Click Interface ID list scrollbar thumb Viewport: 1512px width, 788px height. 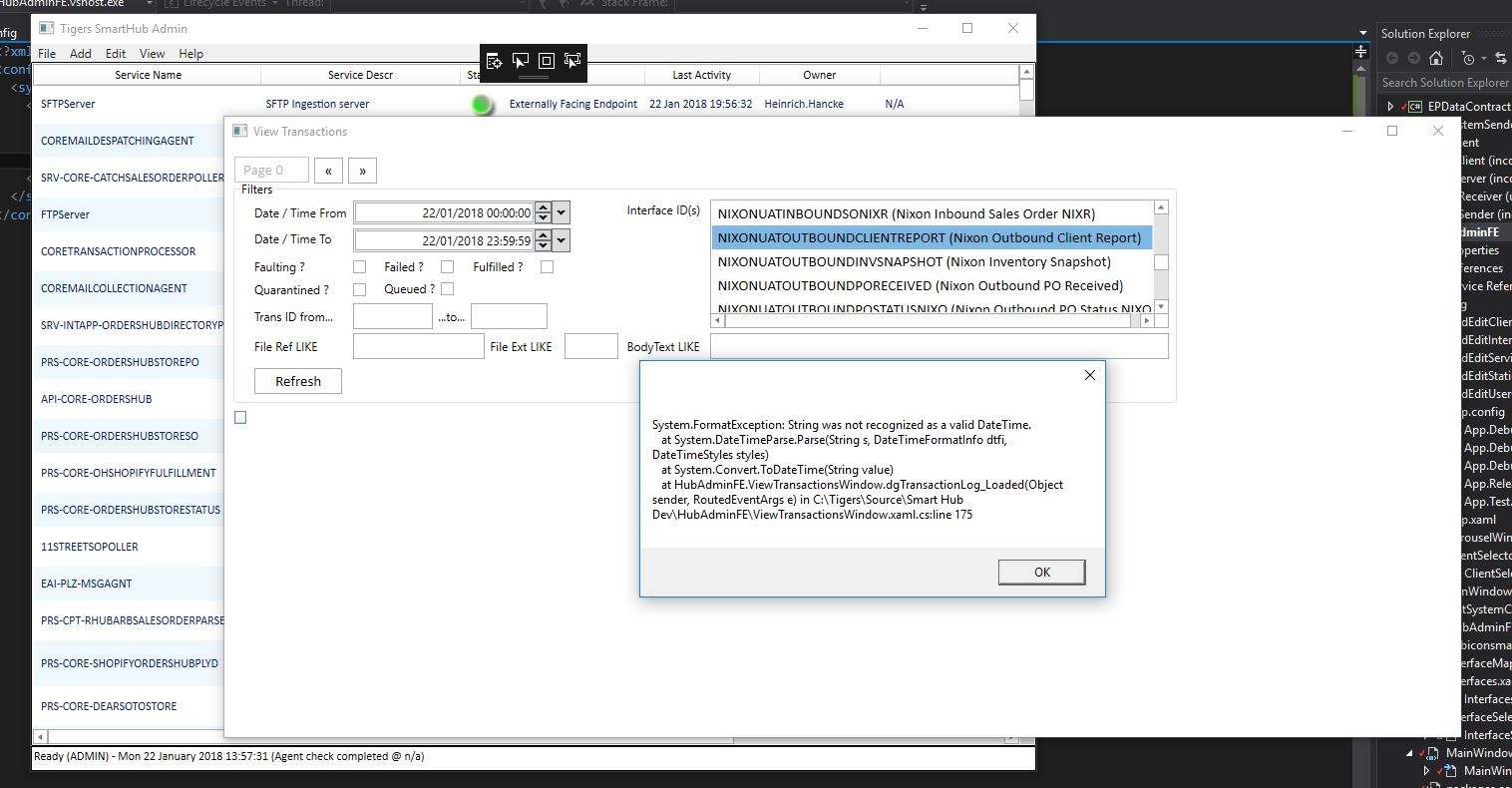click(1160, 262)
